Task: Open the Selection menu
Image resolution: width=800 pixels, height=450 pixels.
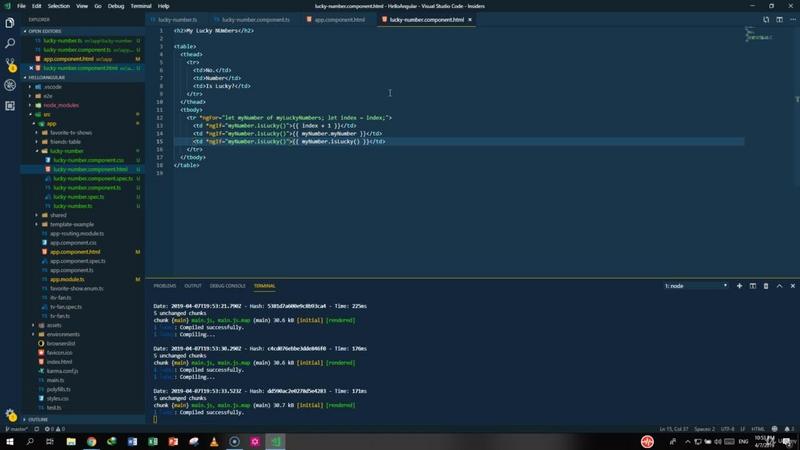Action: [59, 6]
